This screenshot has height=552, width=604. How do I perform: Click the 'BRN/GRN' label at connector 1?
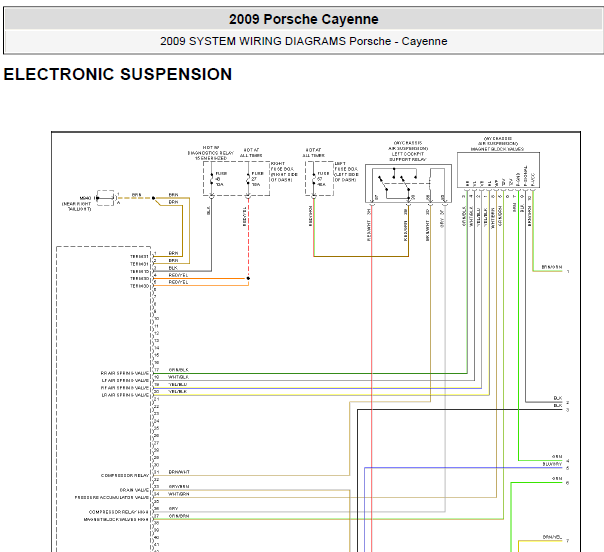(x=552, y=267)
